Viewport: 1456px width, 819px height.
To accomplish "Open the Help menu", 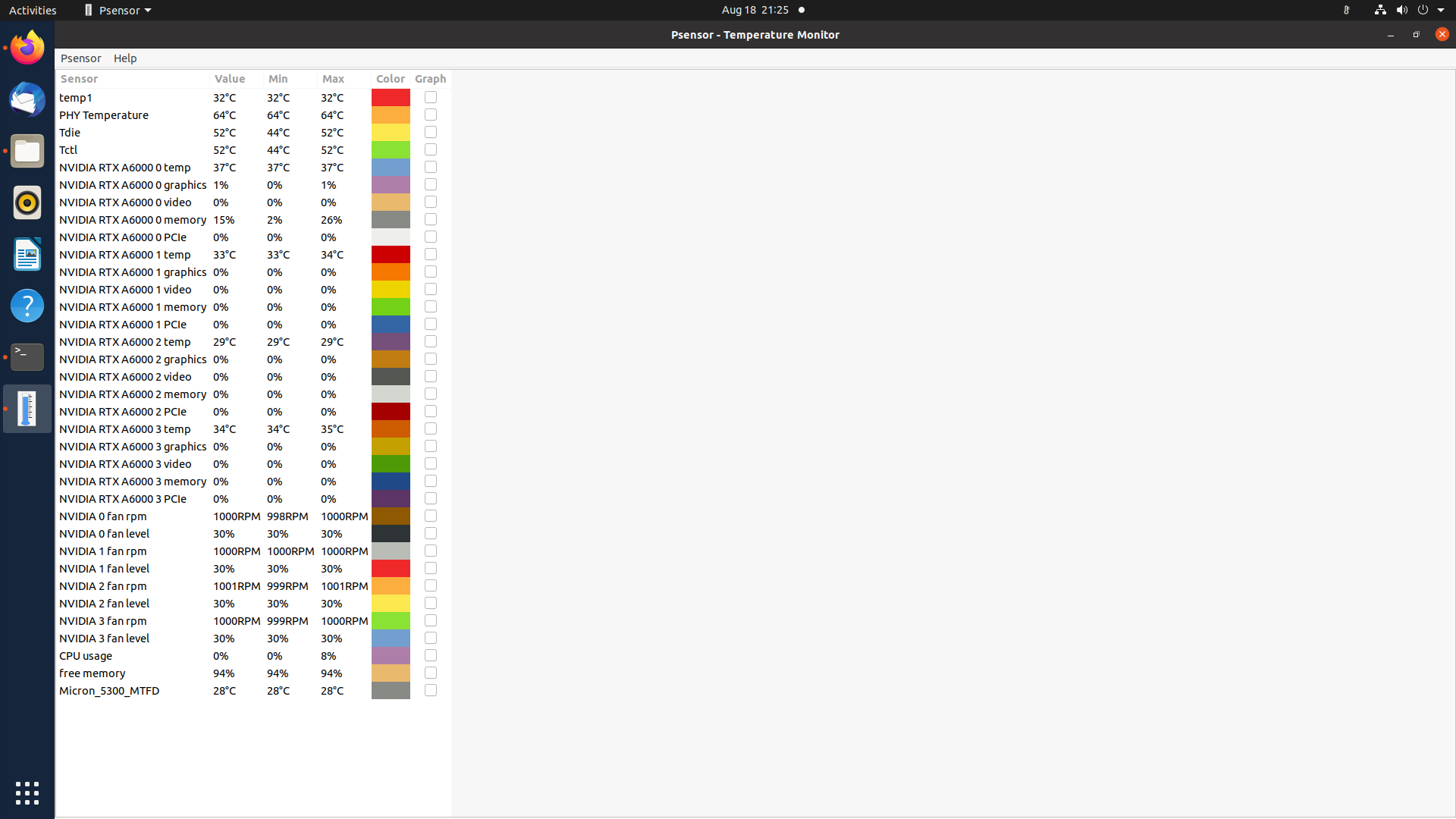I will pyautogui.click(x=125, y=58).
